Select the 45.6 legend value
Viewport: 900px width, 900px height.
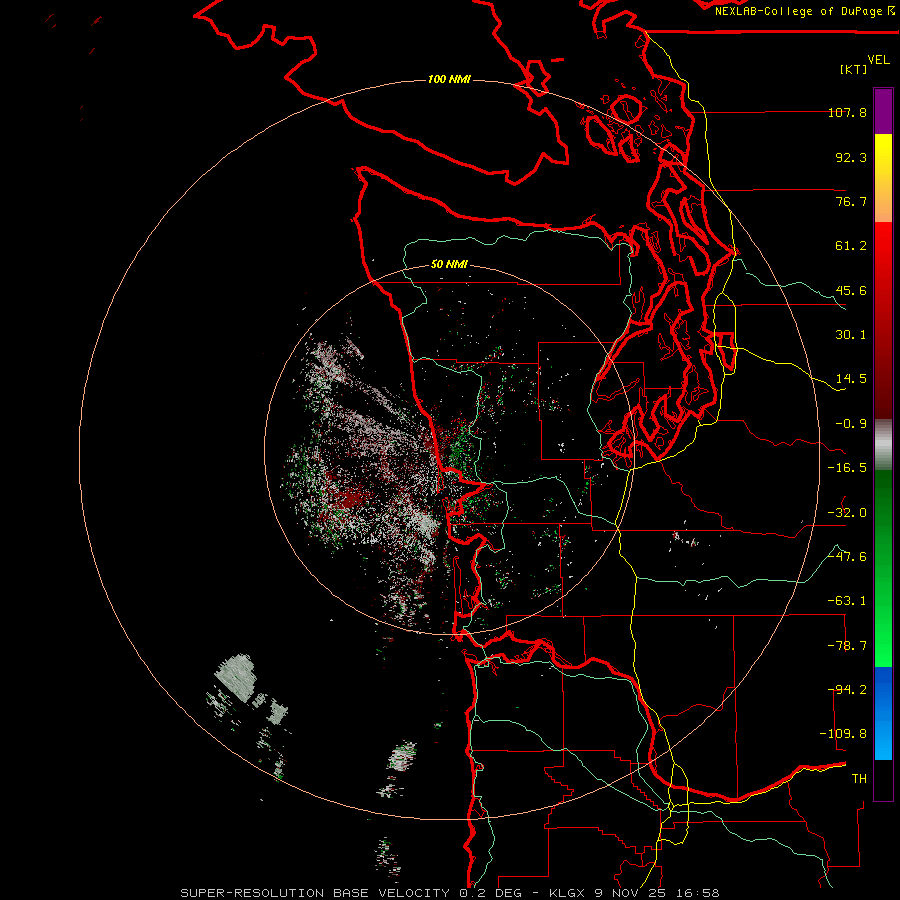(851, 290)
